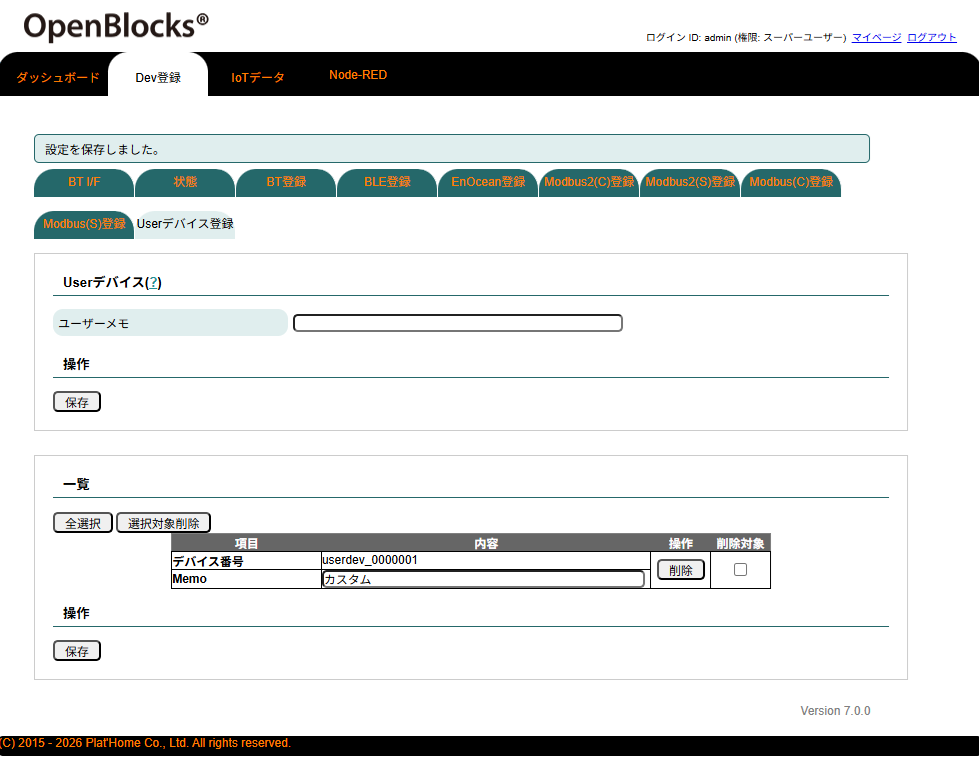Open the Modbus(C)登録 sub-tab
Screen dimensions: 979x761
click(791, 182)
